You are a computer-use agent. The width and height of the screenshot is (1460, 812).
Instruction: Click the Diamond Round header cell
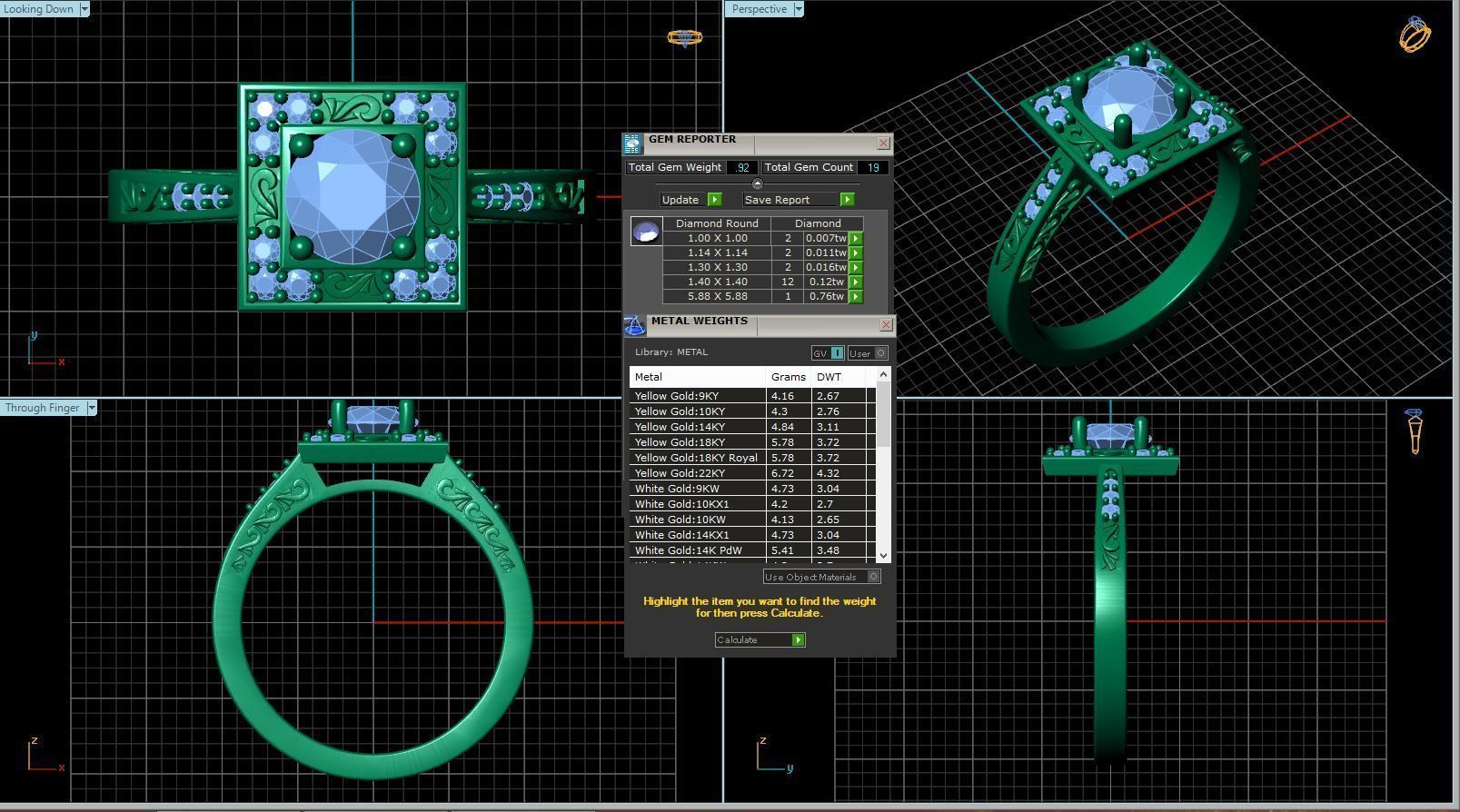[x=717, y=223]
